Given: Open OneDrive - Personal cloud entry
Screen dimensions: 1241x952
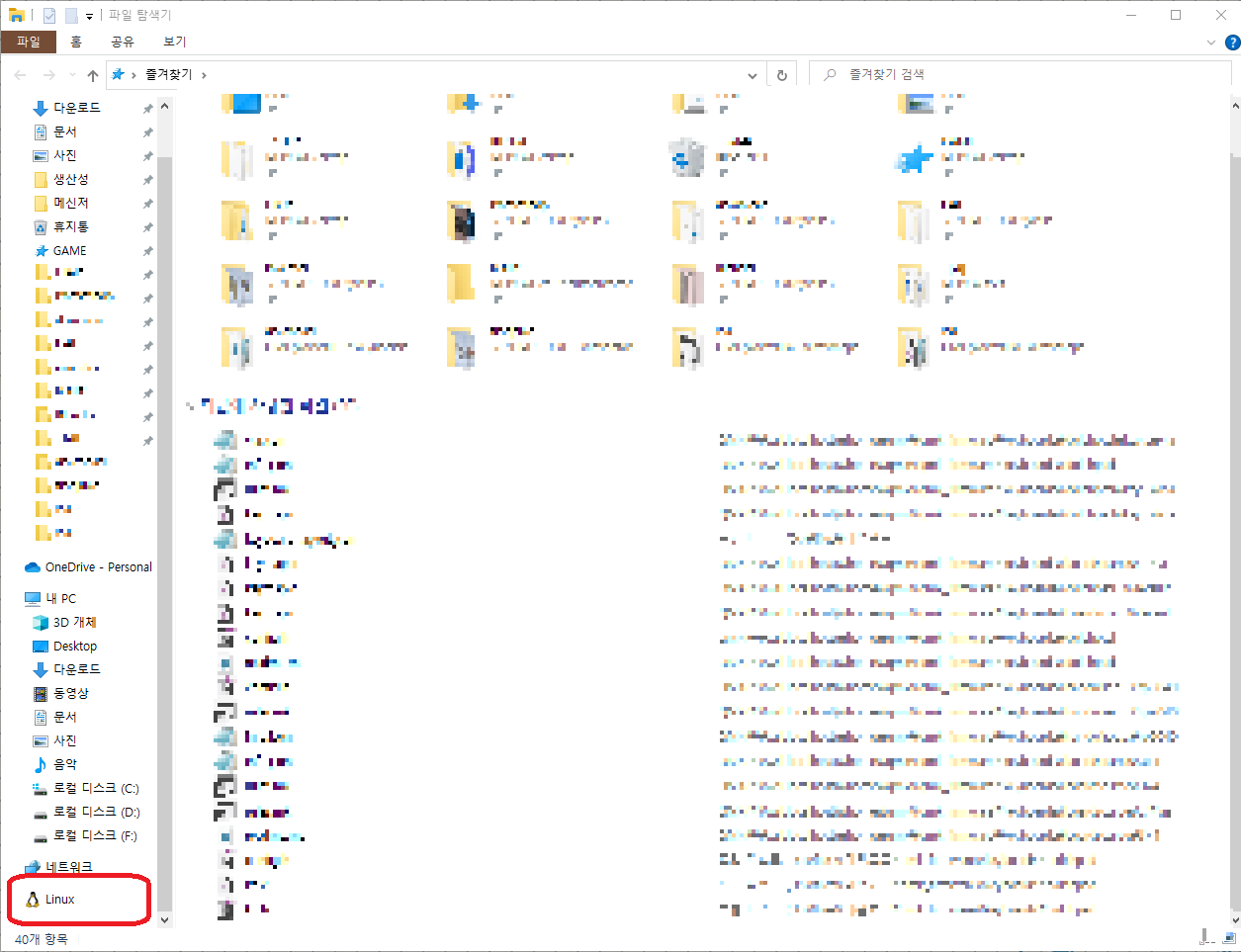Looking at the screenshot, I should pos(89,567).
